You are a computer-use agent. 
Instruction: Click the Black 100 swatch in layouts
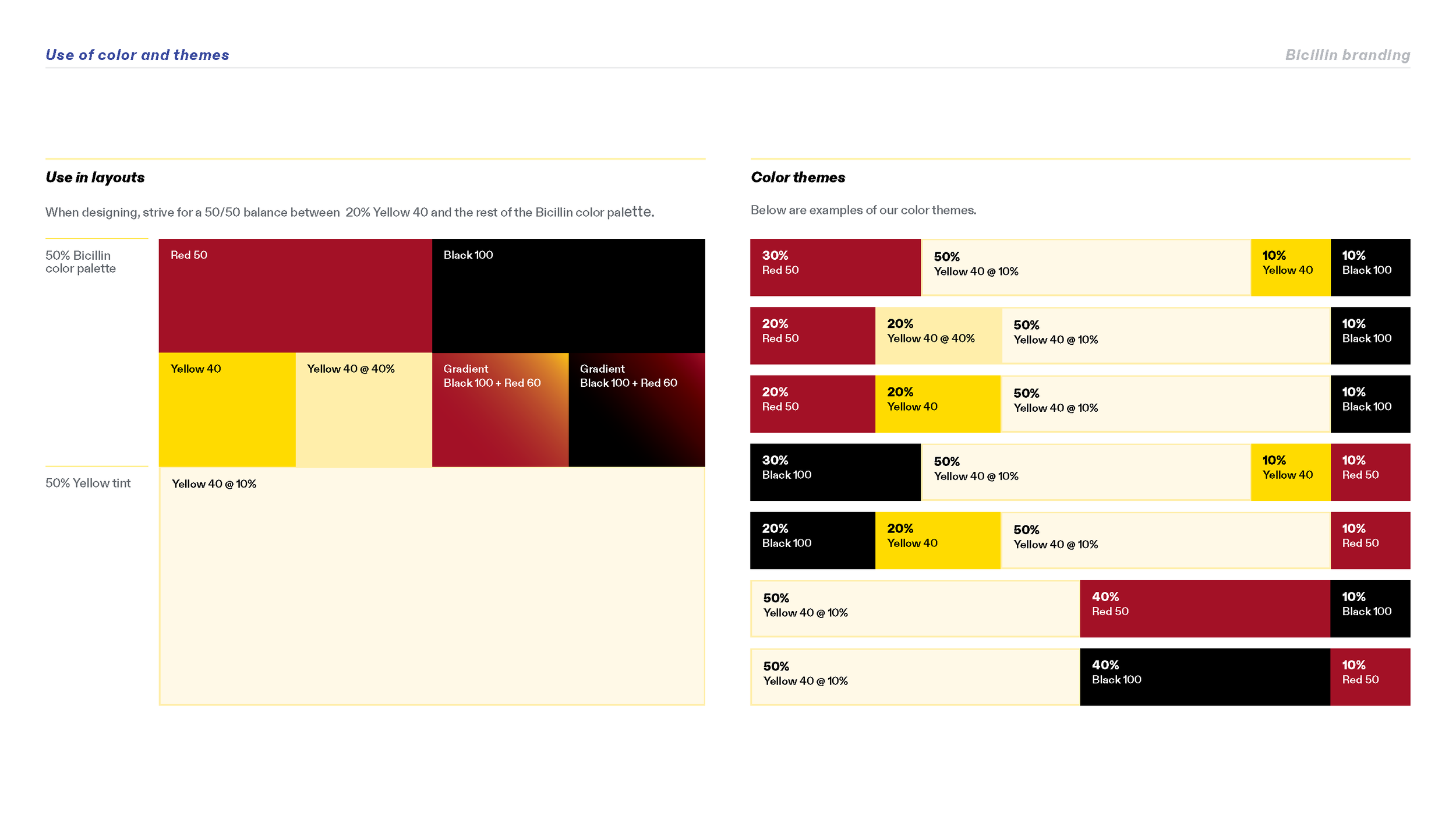(x=568, y=295)
